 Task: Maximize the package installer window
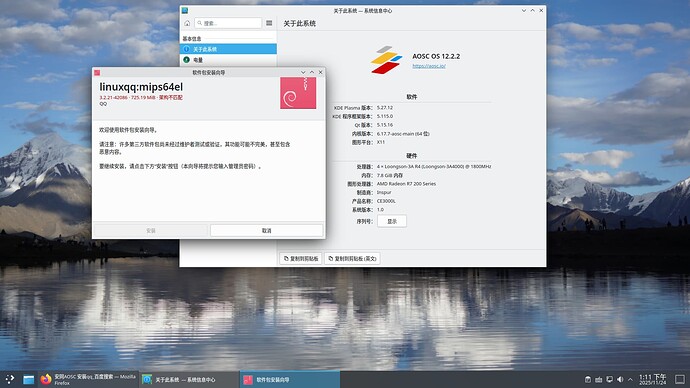312,72
